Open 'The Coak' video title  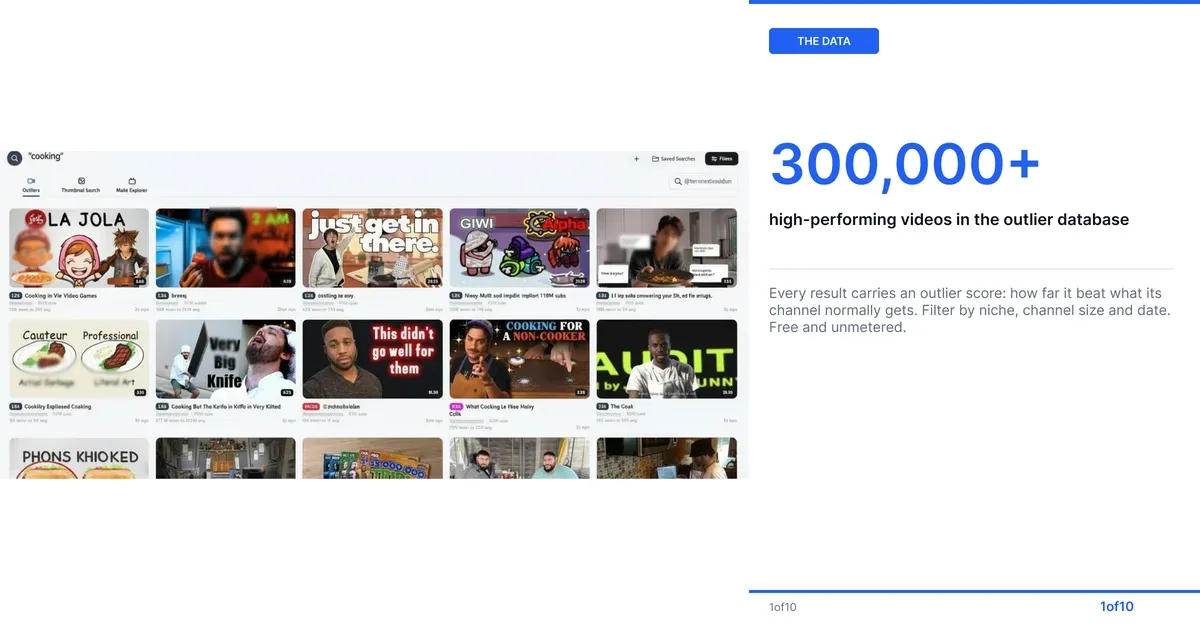pyautogui.click(x=622, y=407)
